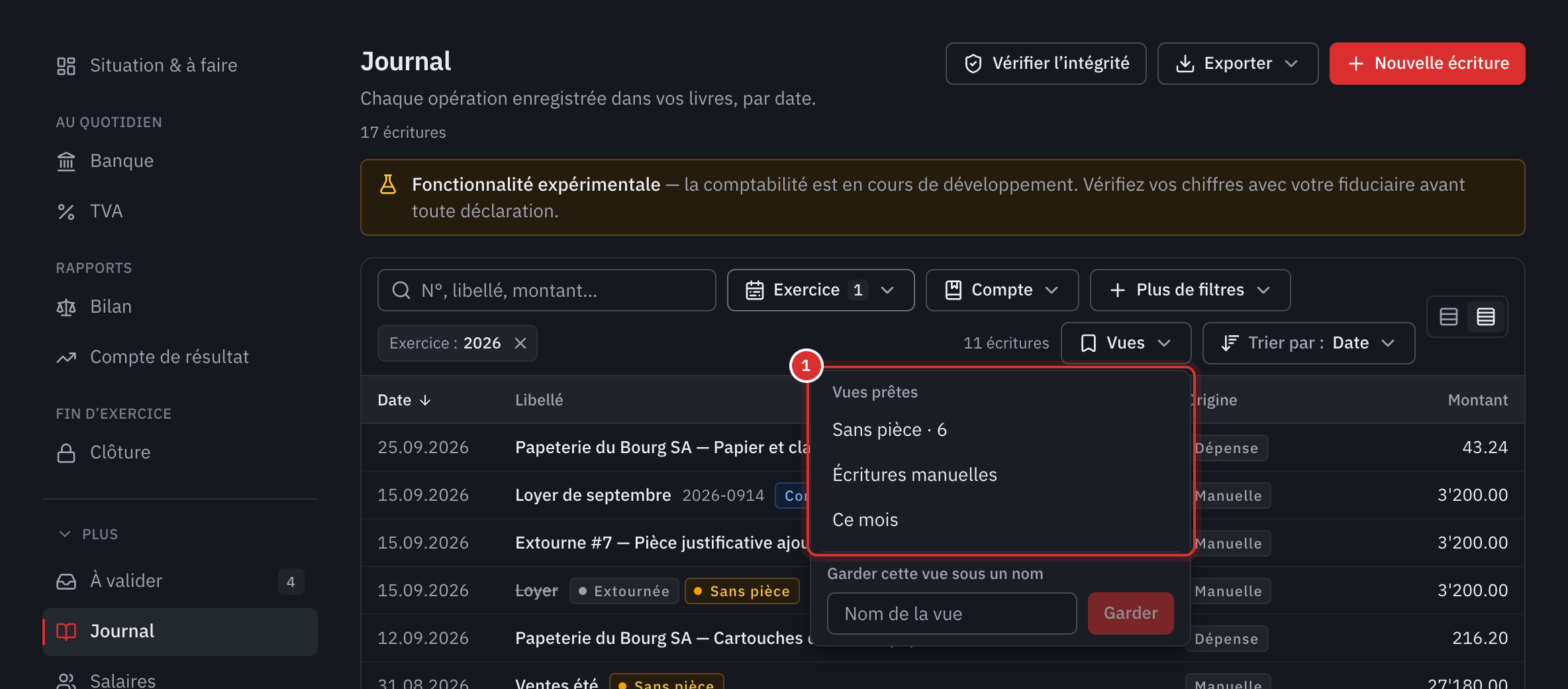The image size is (1568, 689).
Task: Open the Compte filter dropdown
Action: tap(1002, 290)
